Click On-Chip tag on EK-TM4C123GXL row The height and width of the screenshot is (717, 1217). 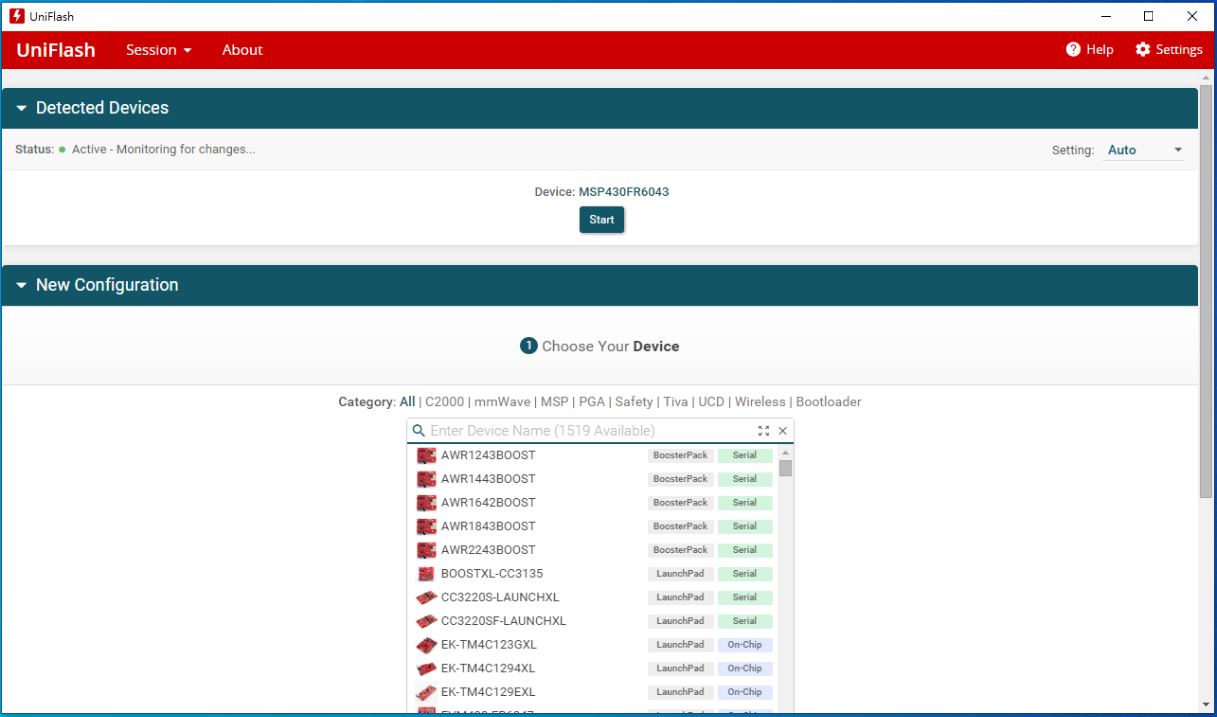tap(745, 645)
